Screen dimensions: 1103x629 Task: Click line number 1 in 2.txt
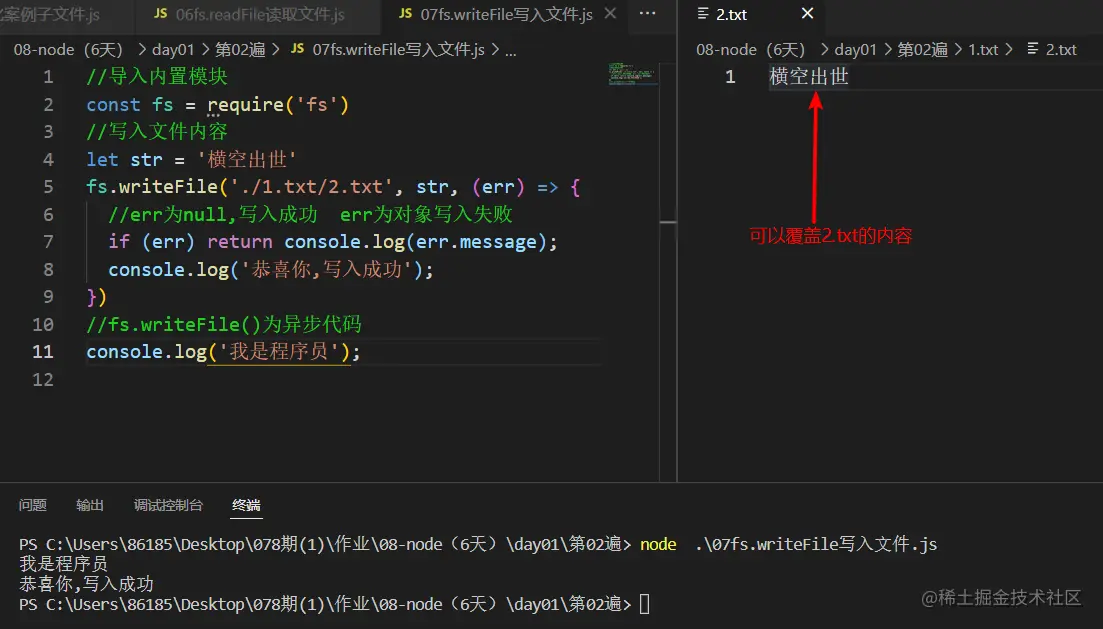point(730,76)
